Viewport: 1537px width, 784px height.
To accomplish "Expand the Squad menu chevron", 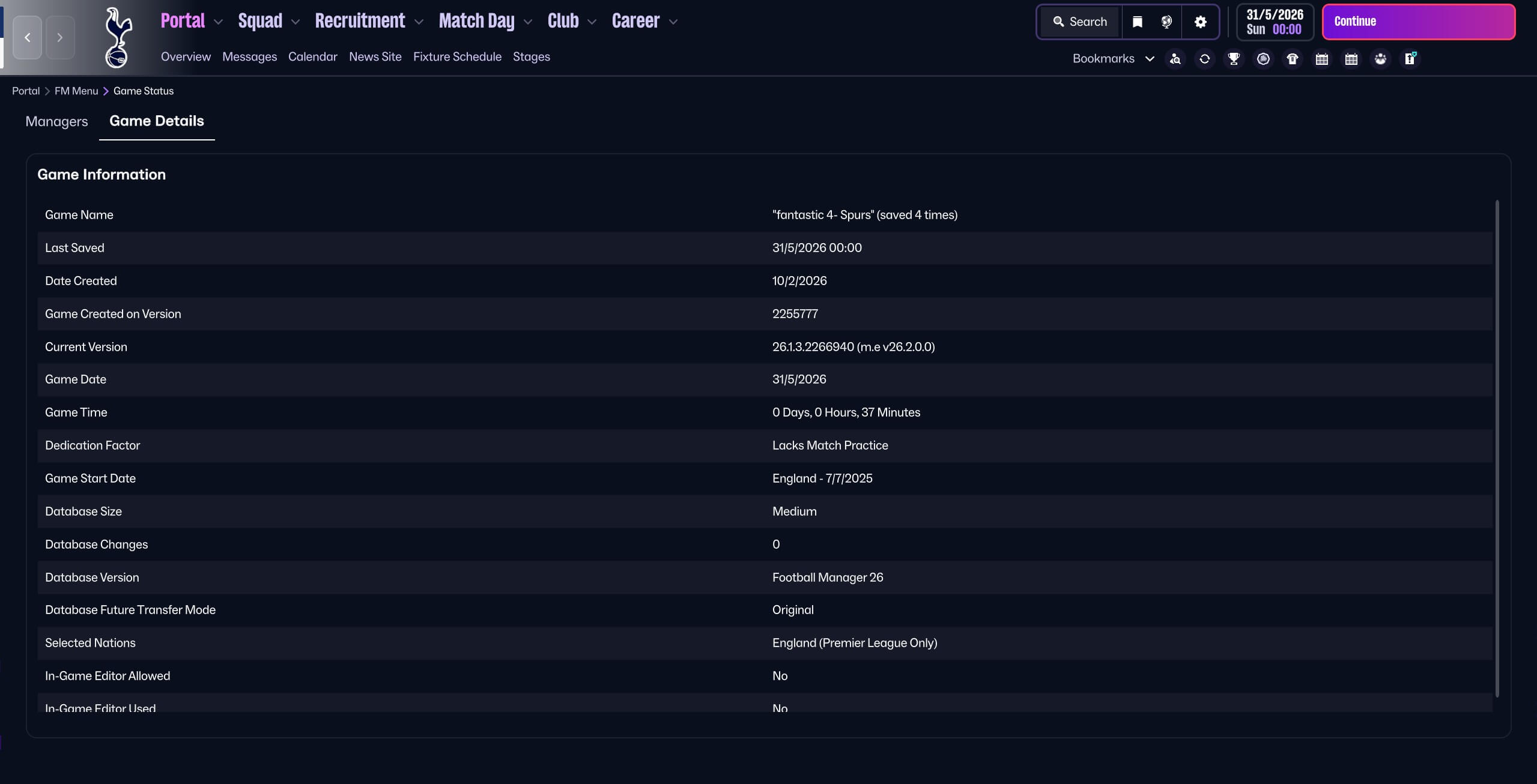I will (x=295, y=22).
